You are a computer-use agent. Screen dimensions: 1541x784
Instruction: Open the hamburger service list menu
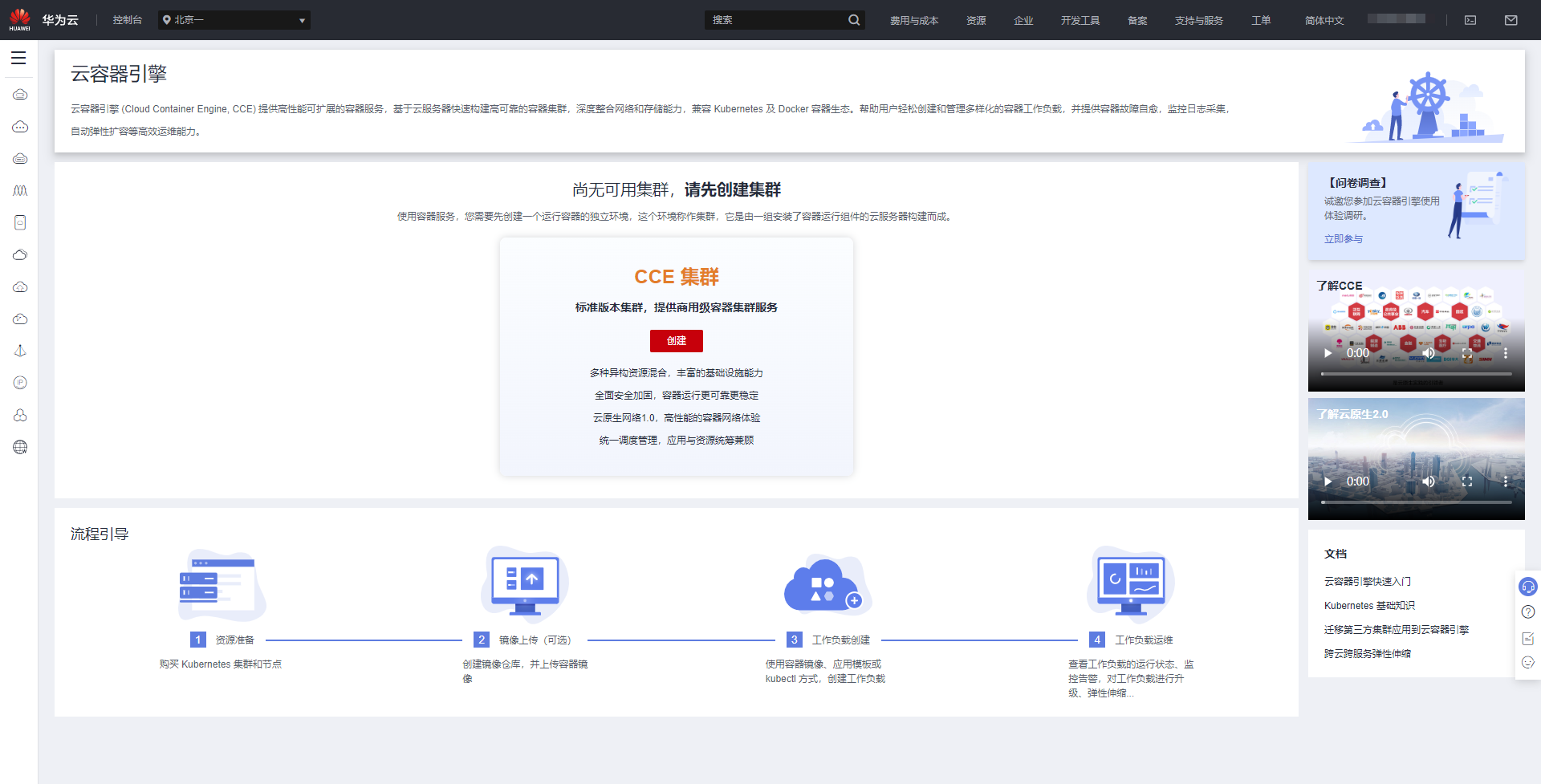(x=18, y=58)
